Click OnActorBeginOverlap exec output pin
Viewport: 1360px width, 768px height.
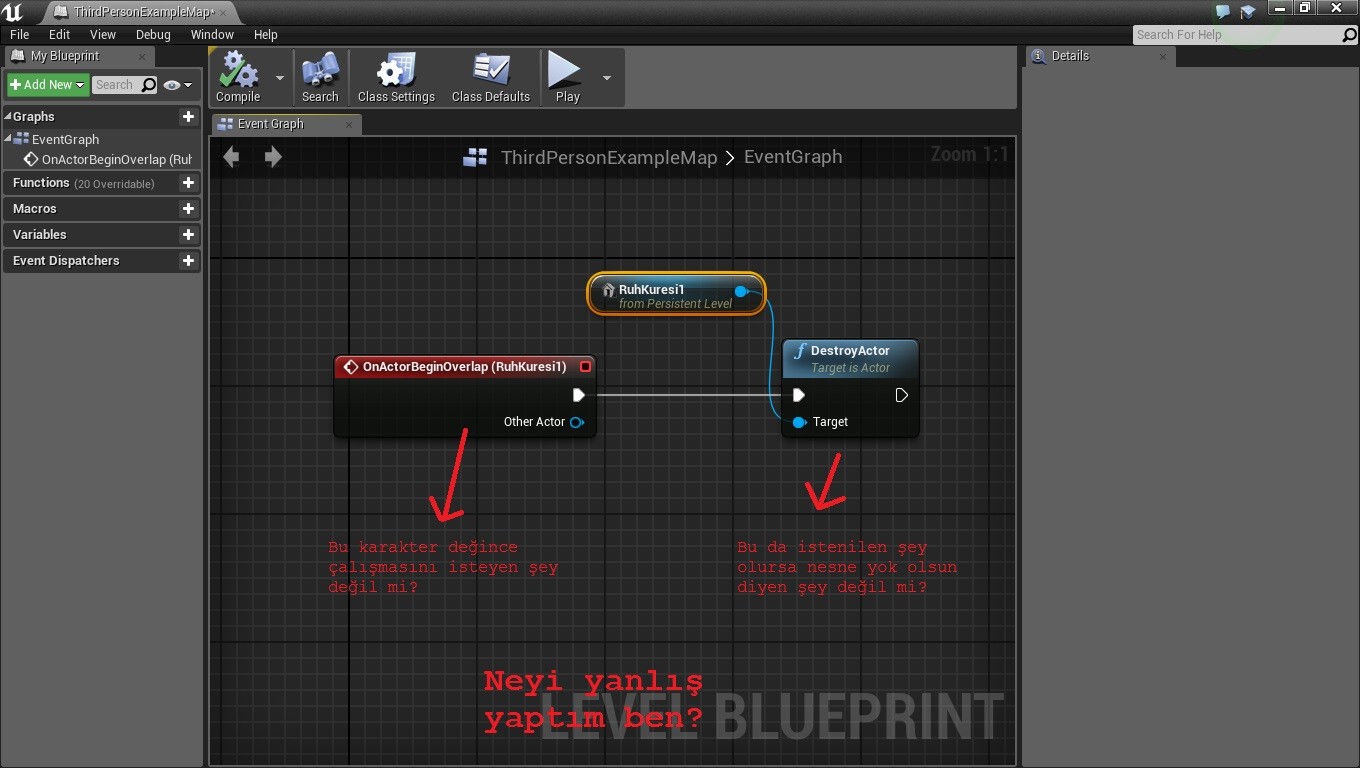coord(578,395)
